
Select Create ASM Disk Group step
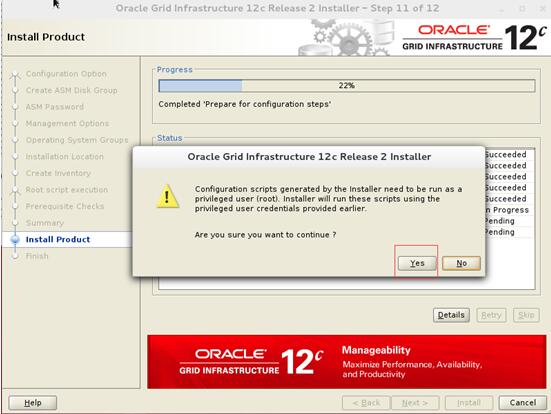click(x=72, y=90)
